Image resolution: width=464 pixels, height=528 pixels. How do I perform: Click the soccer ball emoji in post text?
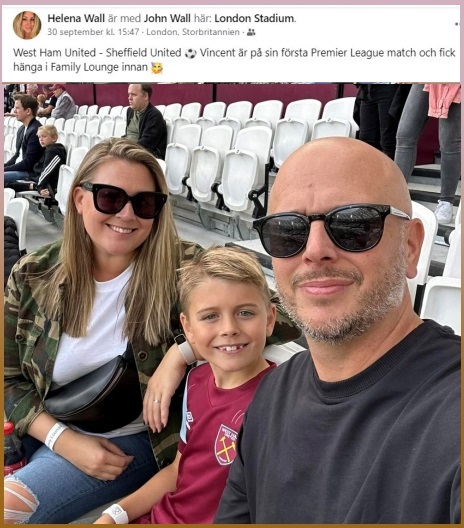pos(191,53)
